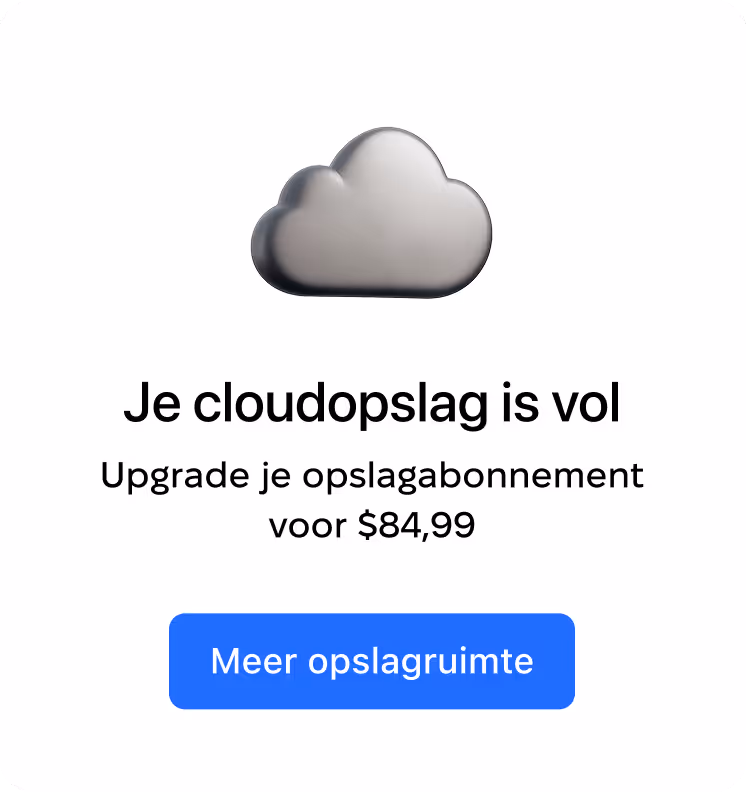746x792 pixels.
Task: Click the word je in the subtitle
Action: coord(275,477)
